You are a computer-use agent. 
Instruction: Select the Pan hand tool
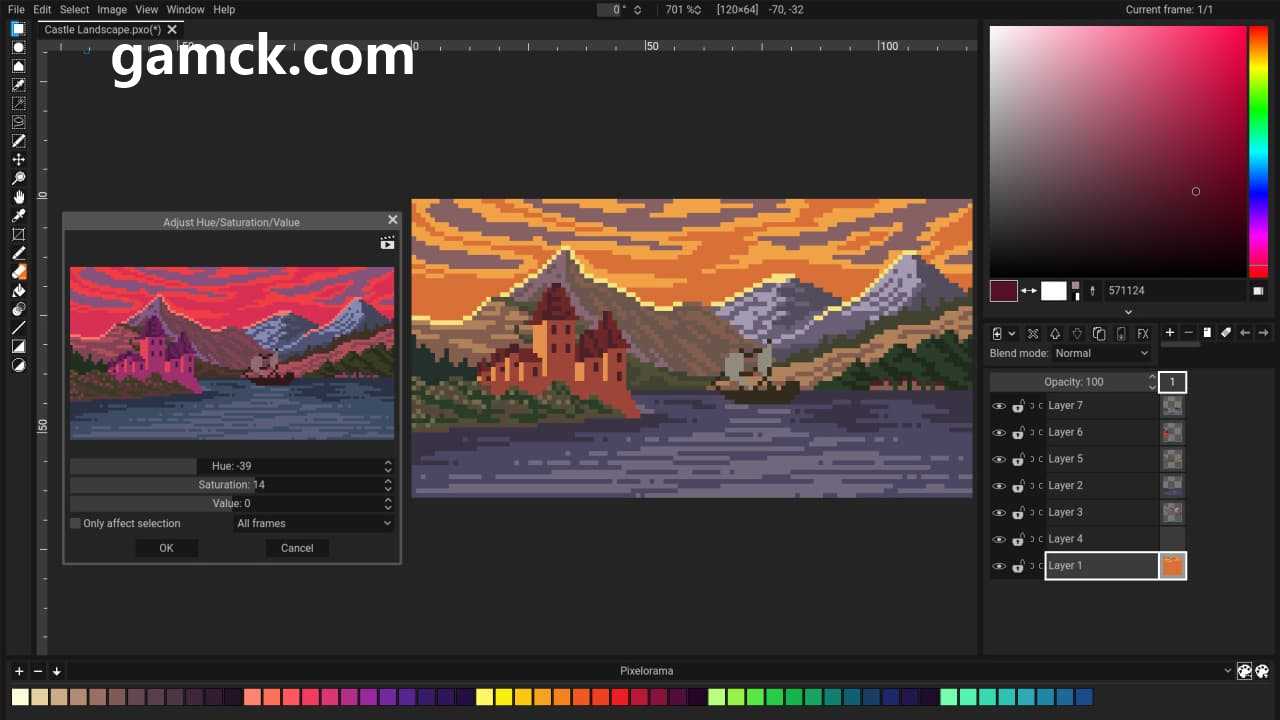click(x=18, y=197)
